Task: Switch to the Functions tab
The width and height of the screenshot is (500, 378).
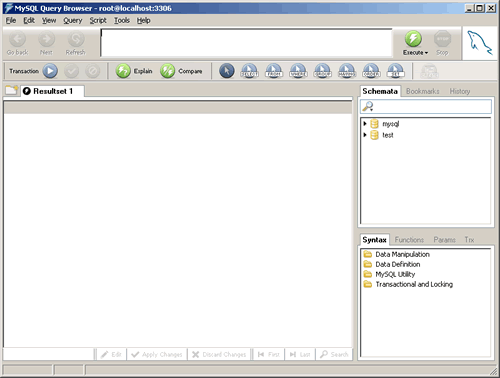Action: (409, 240)
